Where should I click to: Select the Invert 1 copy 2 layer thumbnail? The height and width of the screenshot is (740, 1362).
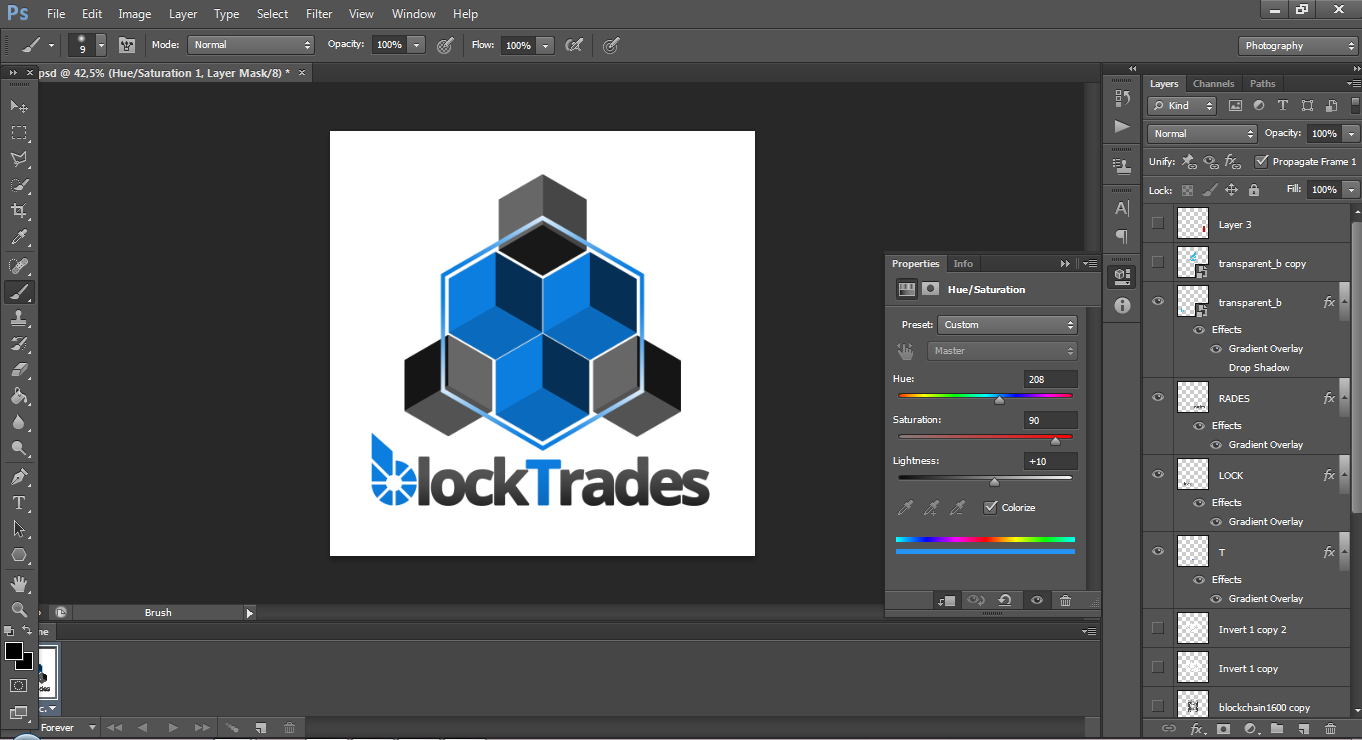pyautogui.click(x=1193, y=628)
